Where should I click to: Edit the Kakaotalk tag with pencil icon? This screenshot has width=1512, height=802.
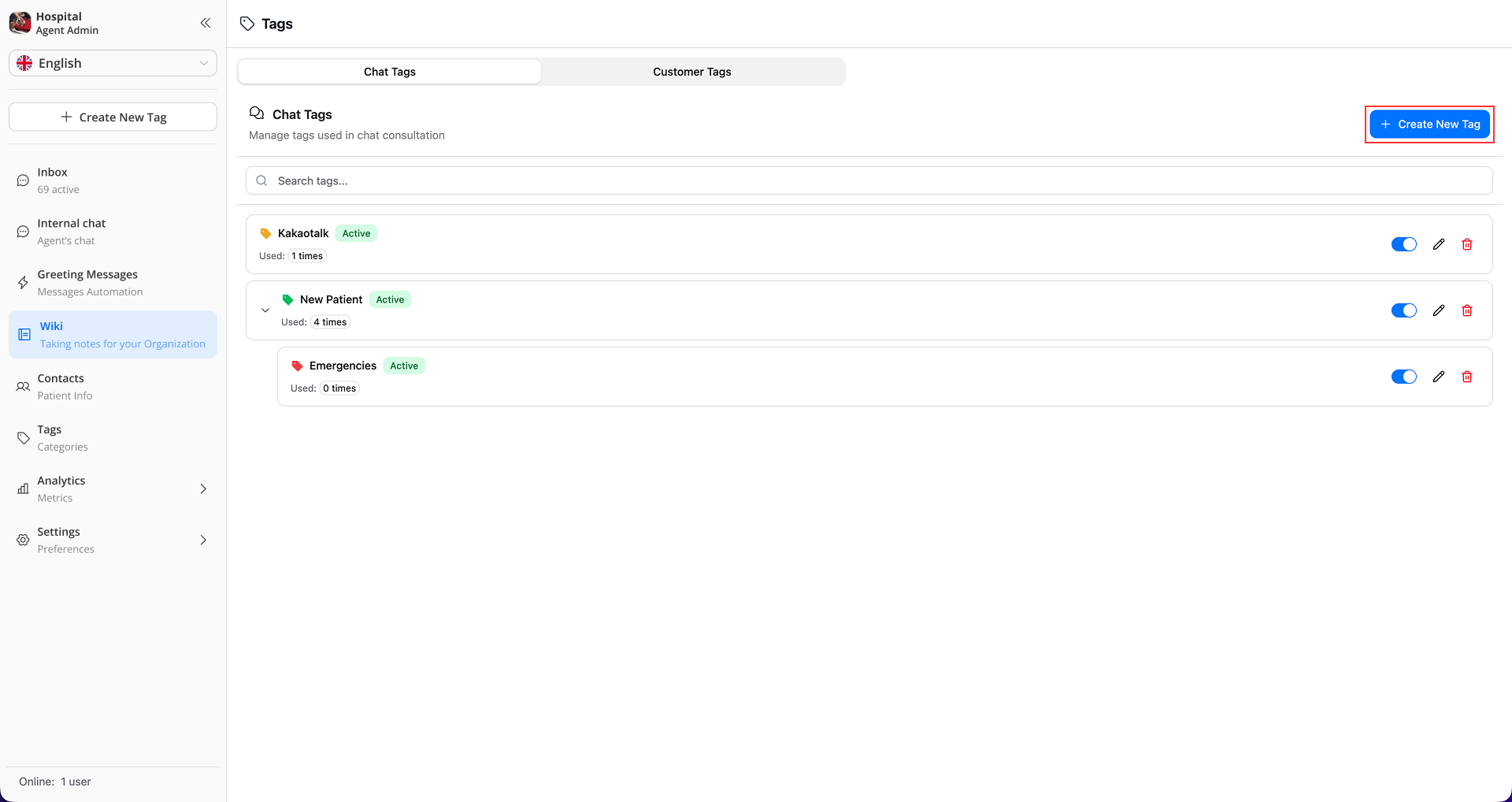(1439, 243)
